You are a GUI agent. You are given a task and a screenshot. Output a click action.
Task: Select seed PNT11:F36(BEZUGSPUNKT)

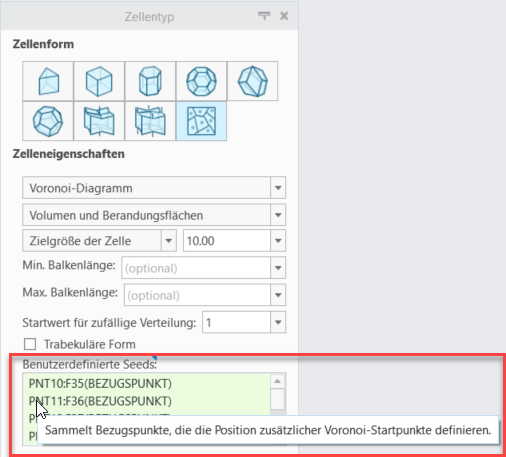[100, 401]
